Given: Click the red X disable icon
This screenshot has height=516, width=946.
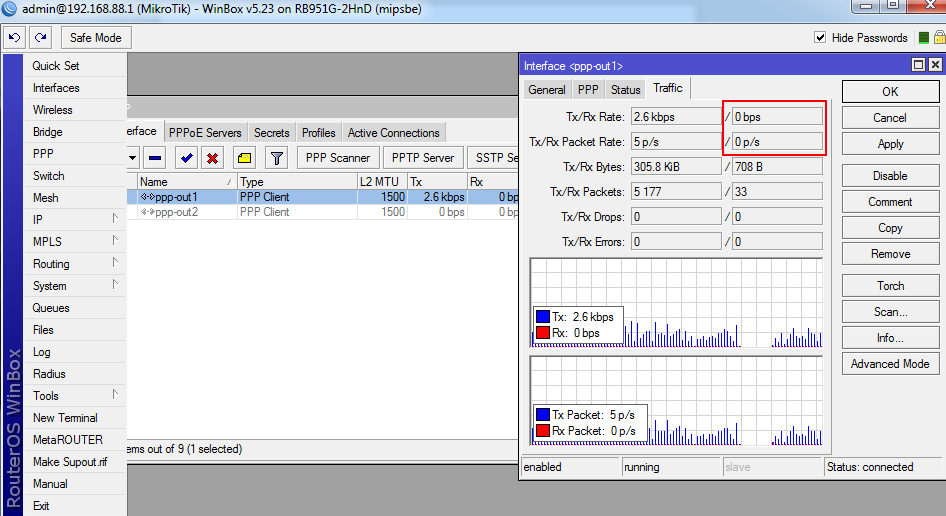Looking at the screenshot, I should (x=212, y=158).
